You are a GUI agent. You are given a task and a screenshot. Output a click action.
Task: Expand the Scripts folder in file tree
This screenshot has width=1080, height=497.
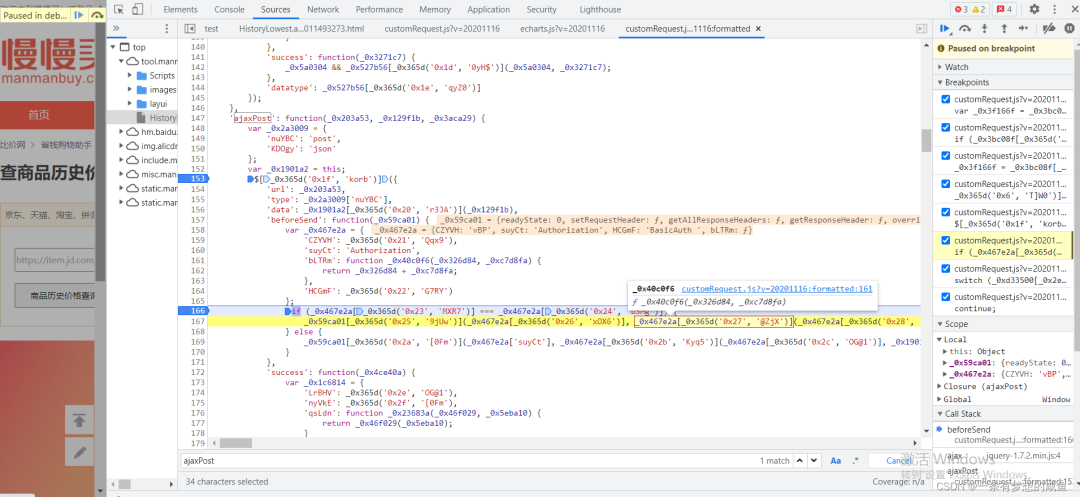[x=129, y=75]
